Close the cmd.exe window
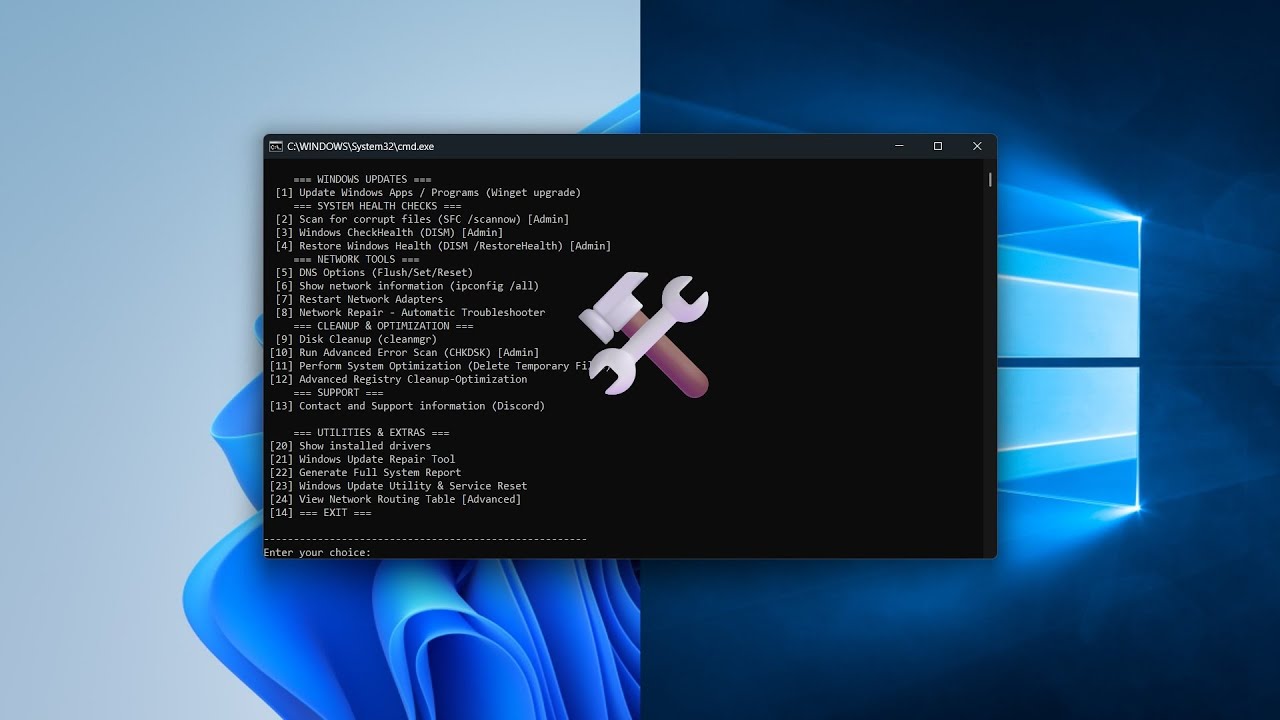This screenshot has height=720, width=1280. (977, 146)
